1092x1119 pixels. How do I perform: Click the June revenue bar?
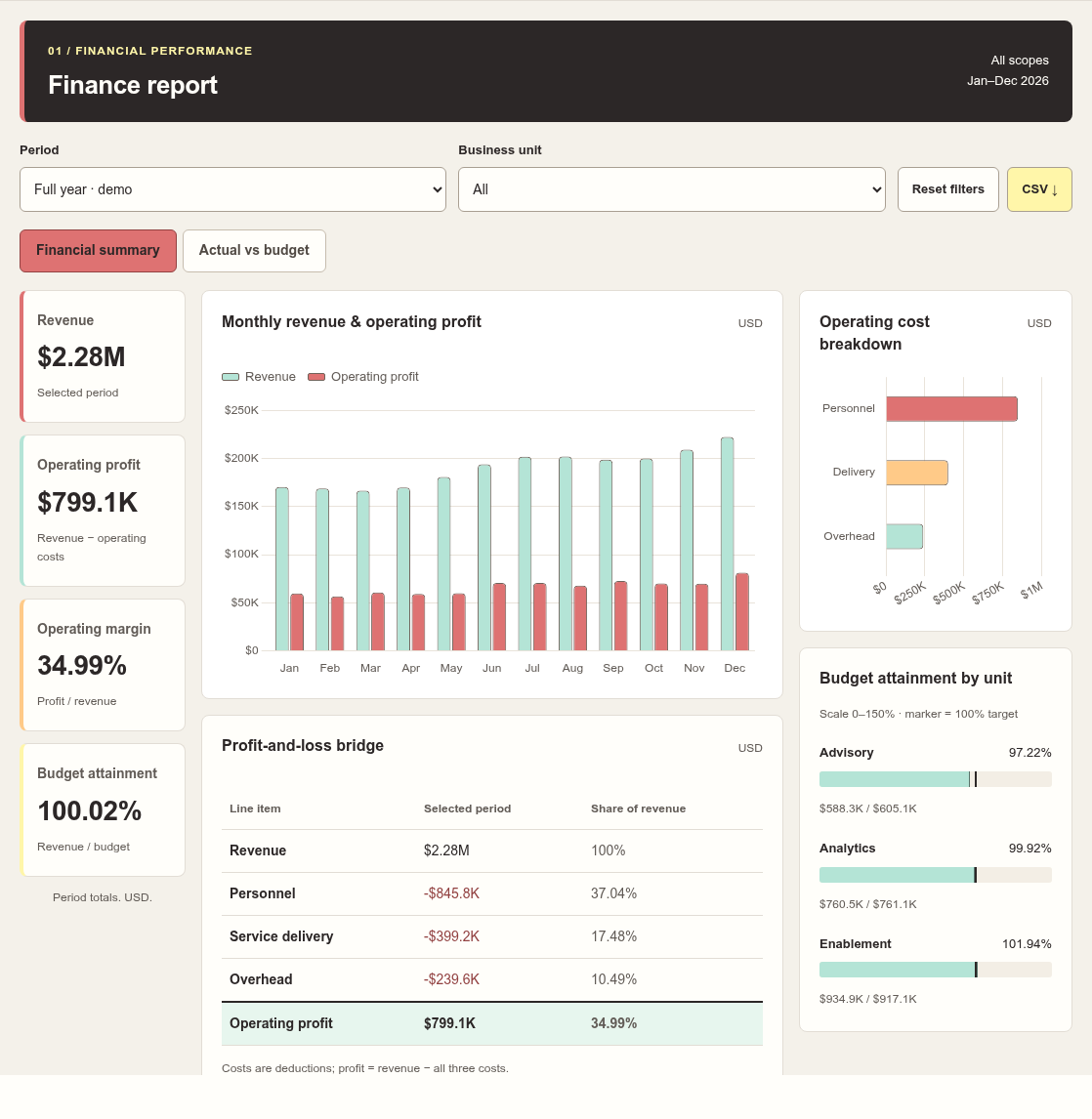pos(484,558)
